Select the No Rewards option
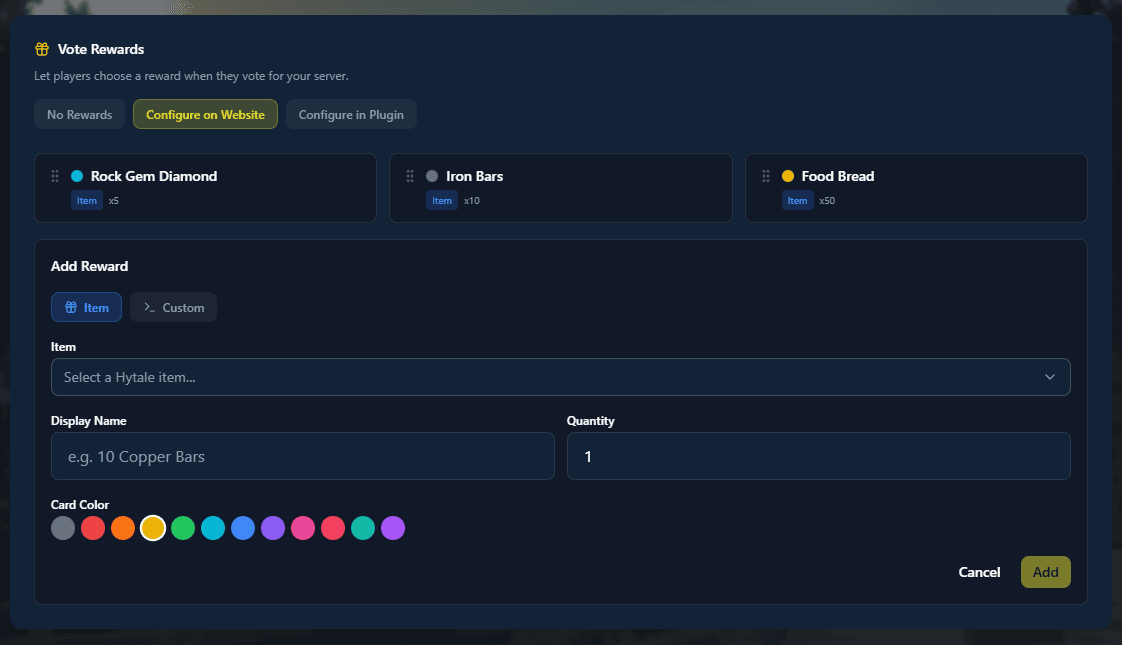 [x=79, y=114]
